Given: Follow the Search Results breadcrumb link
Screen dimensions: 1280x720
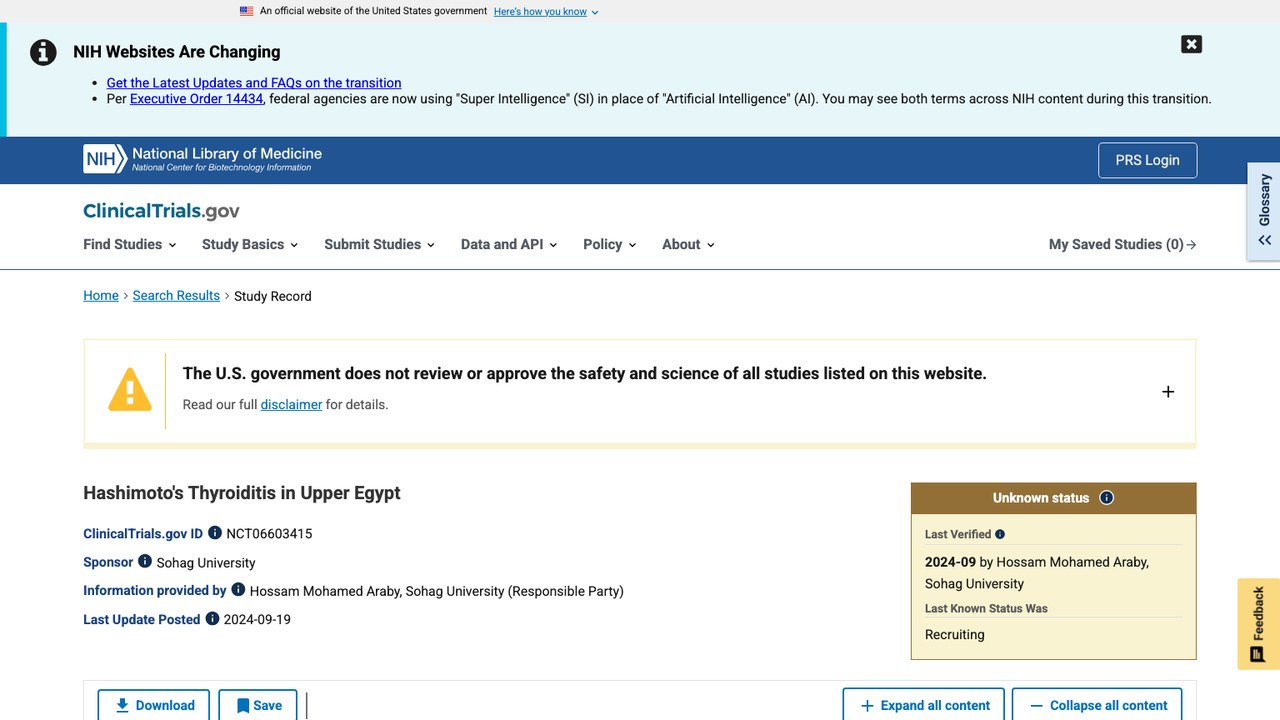Looking at the screenshot, I should [176, 295].
